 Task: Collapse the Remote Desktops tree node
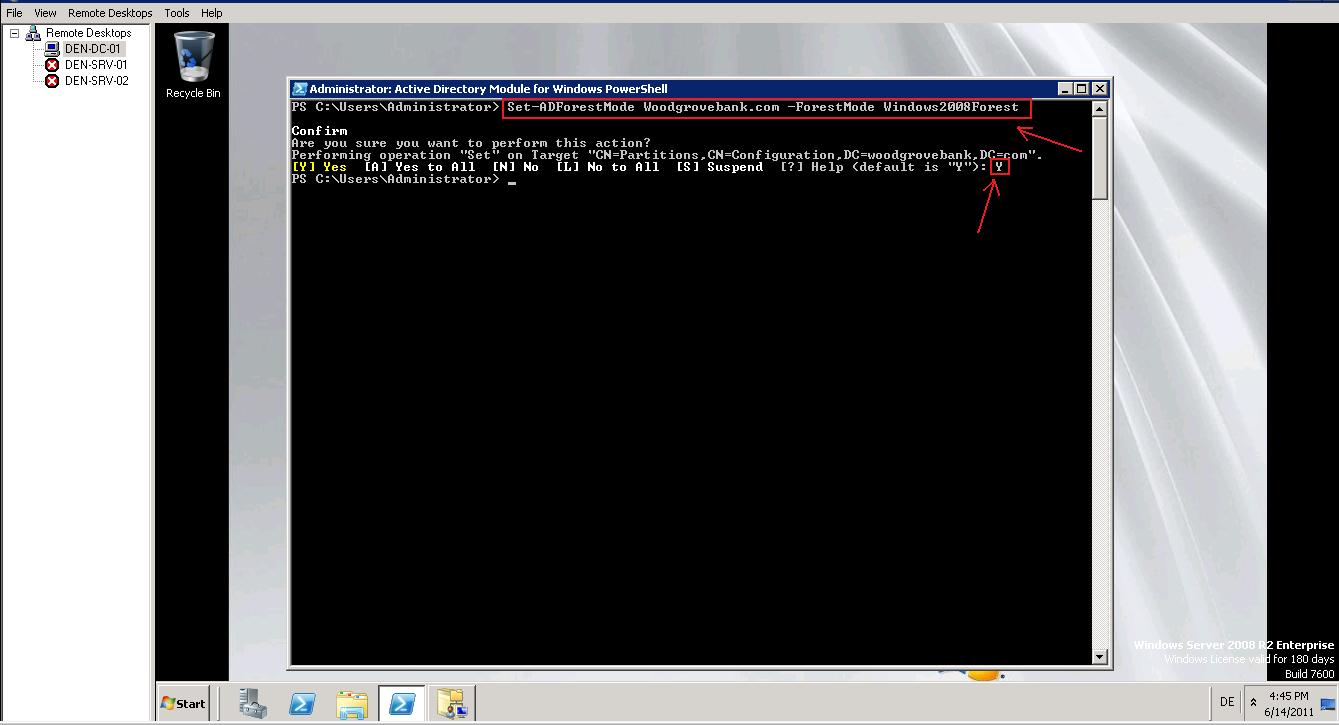14,33
